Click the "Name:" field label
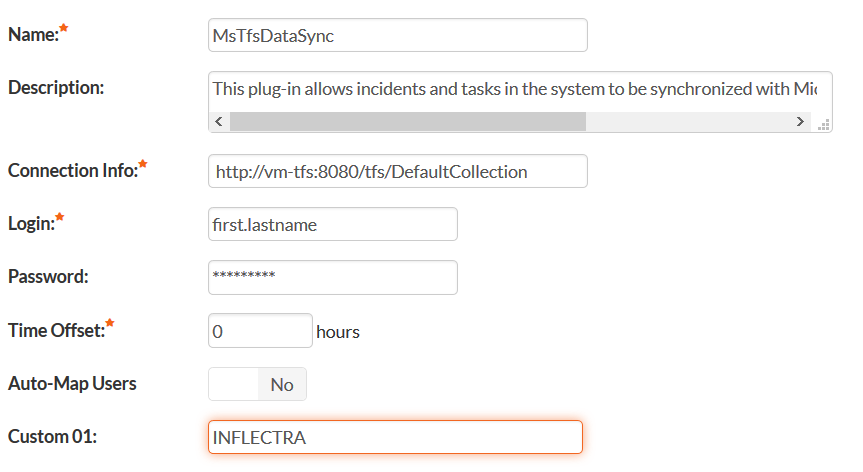The width and height of the screenshot is (863, 472). pyautogui.click(x=33, y=35)
